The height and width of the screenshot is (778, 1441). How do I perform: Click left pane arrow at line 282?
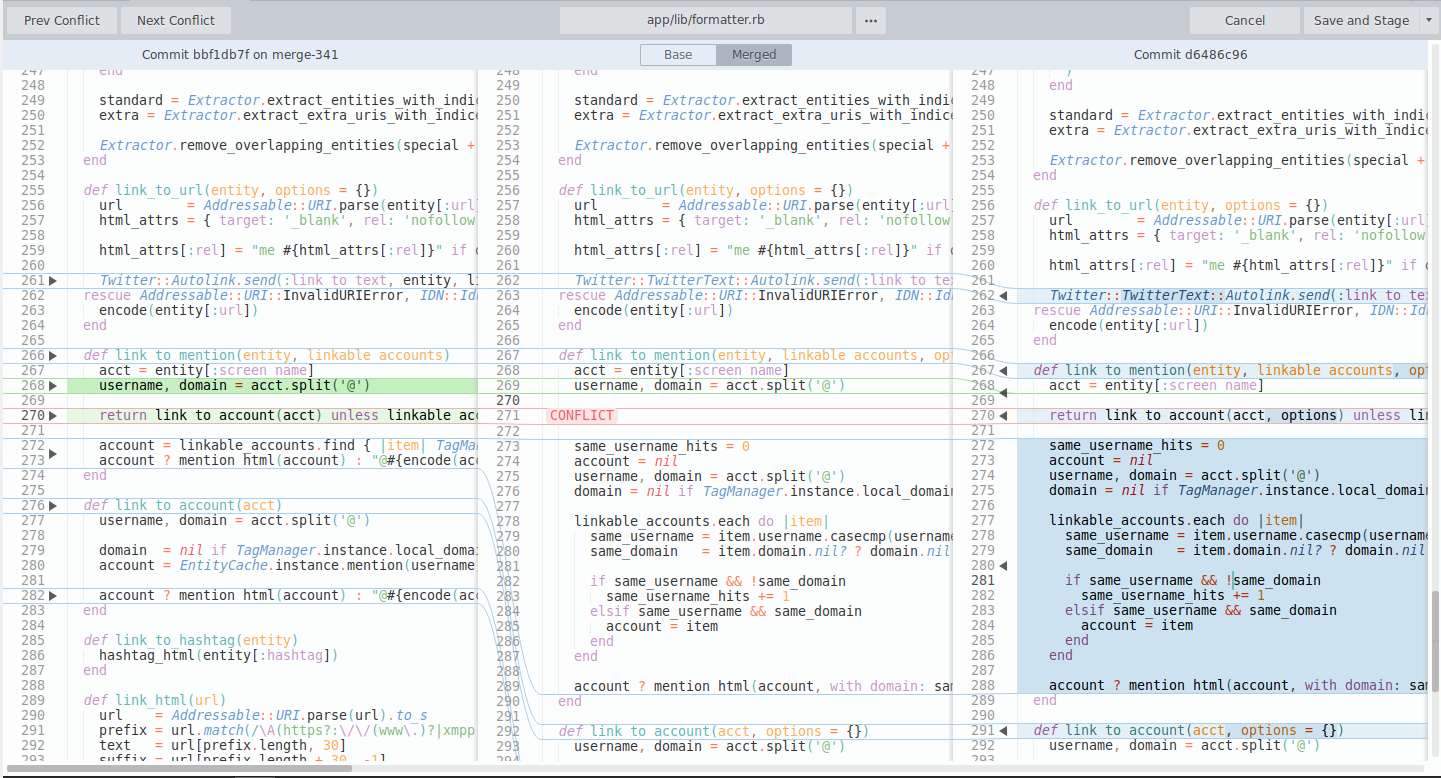(x=53, y=596)
